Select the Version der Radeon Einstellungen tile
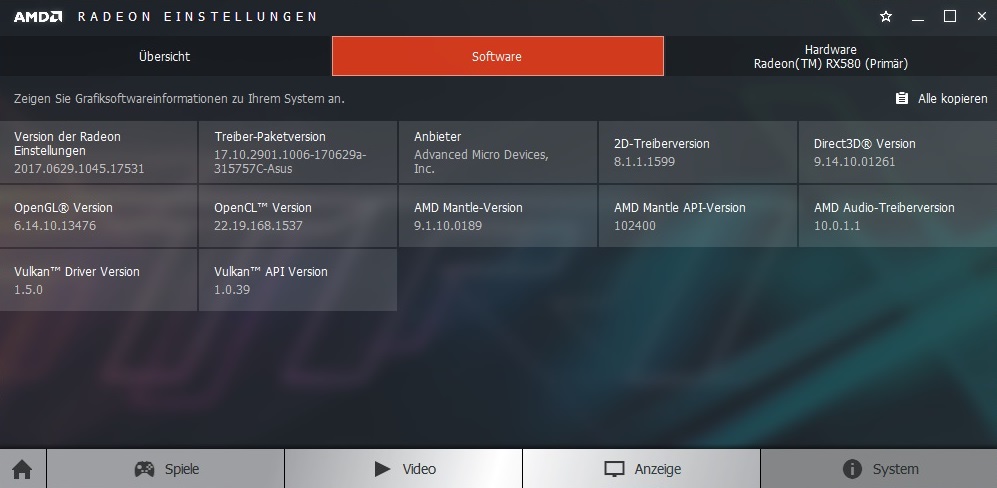 click(99, 152)
